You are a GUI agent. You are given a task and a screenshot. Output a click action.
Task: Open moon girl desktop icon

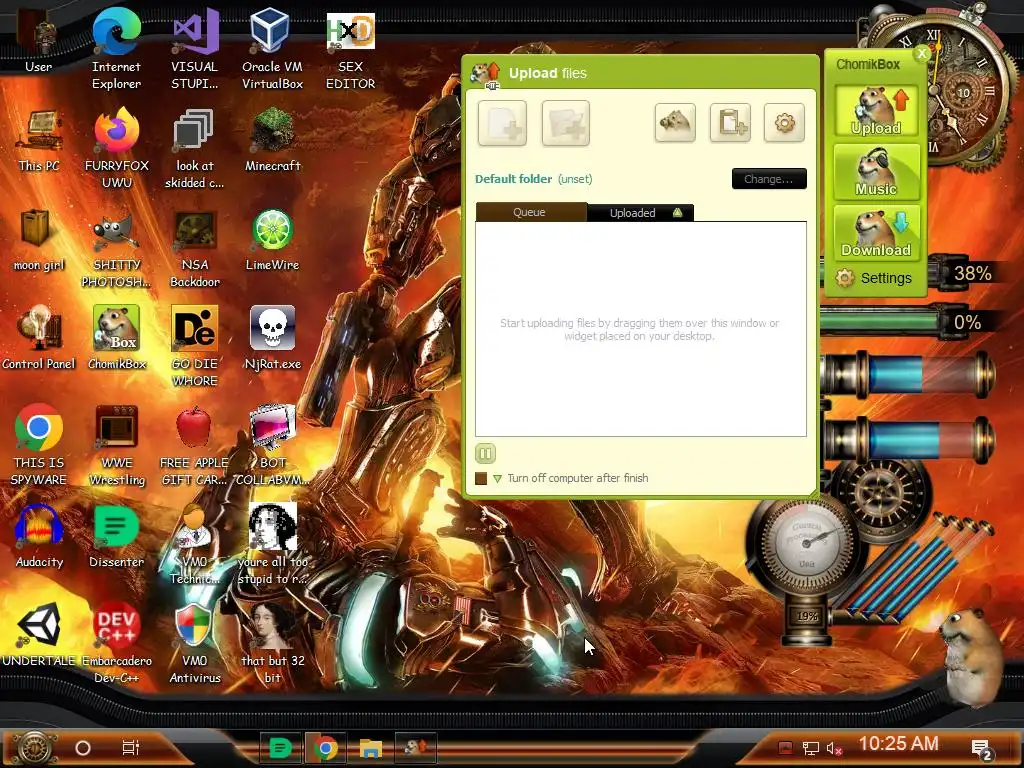(x=39, y=240)
